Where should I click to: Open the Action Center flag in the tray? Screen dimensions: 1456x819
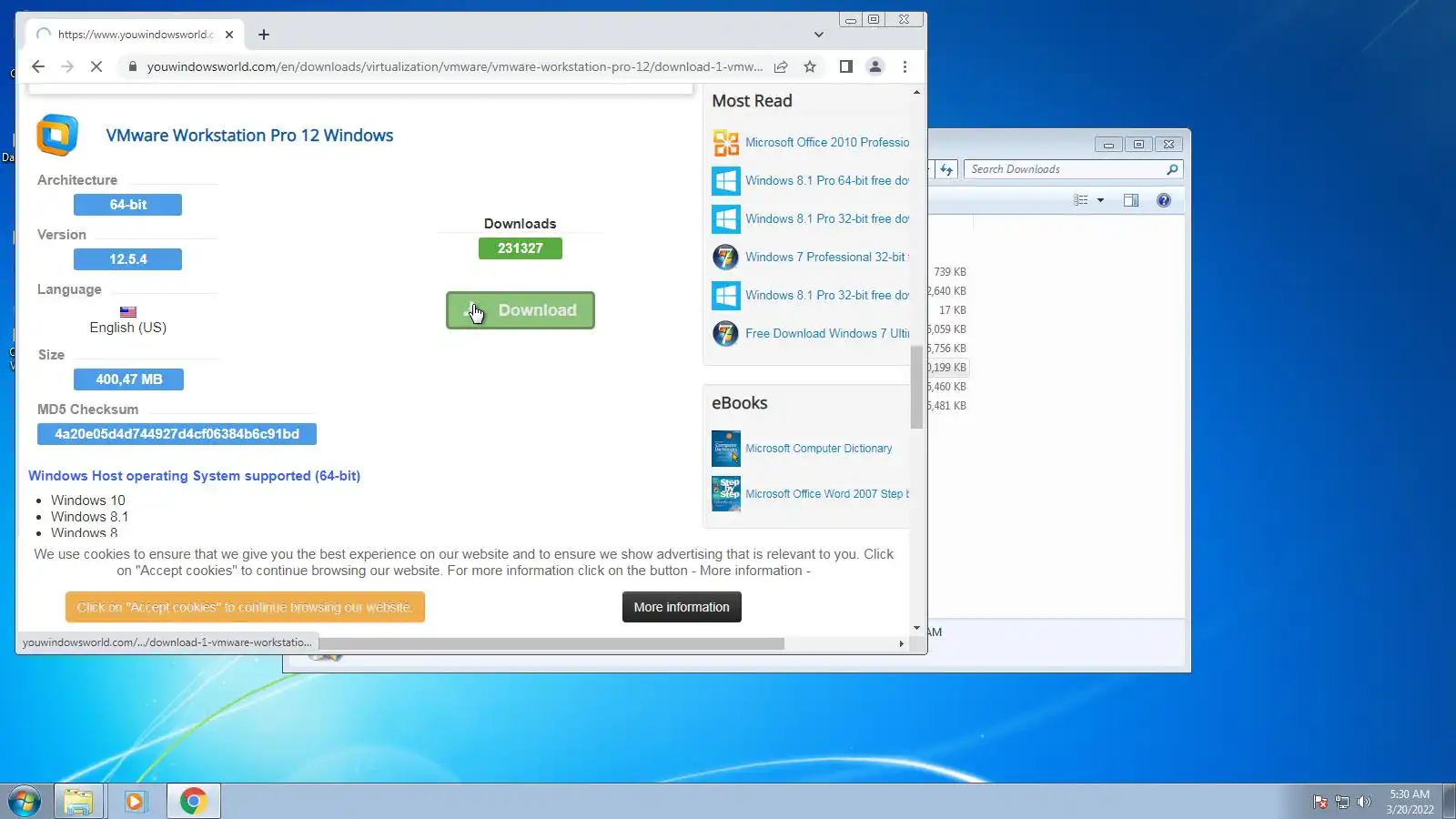coord(1320,802)
